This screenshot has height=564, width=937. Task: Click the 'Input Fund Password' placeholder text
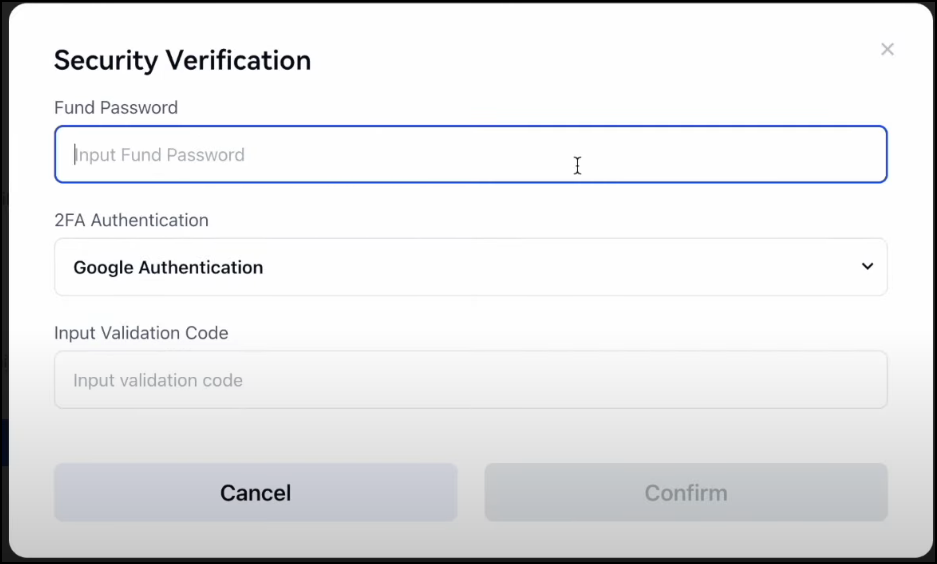[x=160, y=155]
